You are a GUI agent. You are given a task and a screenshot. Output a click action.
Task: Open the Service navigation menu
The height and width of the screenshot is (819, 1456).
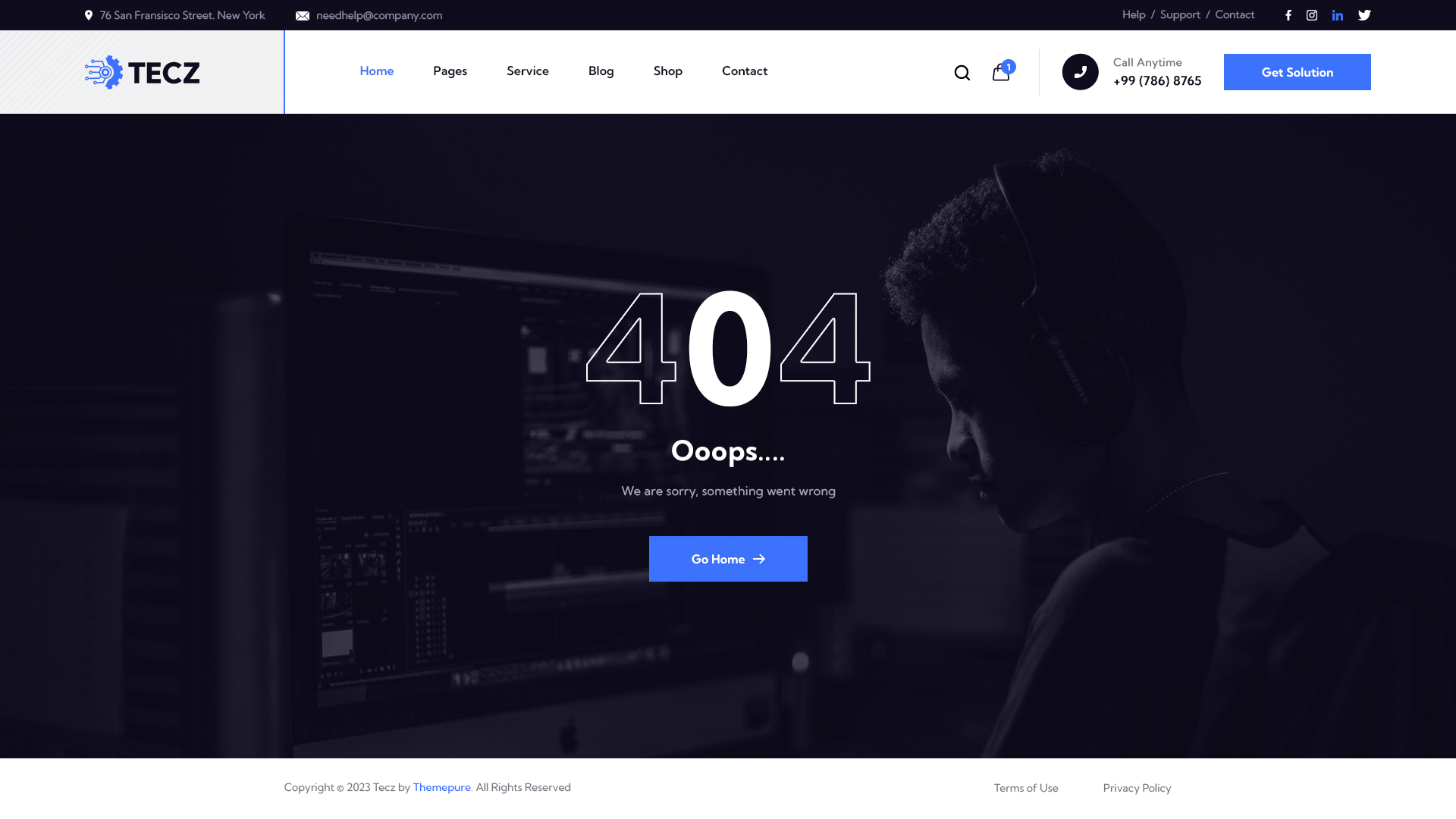tap(527, 71)
